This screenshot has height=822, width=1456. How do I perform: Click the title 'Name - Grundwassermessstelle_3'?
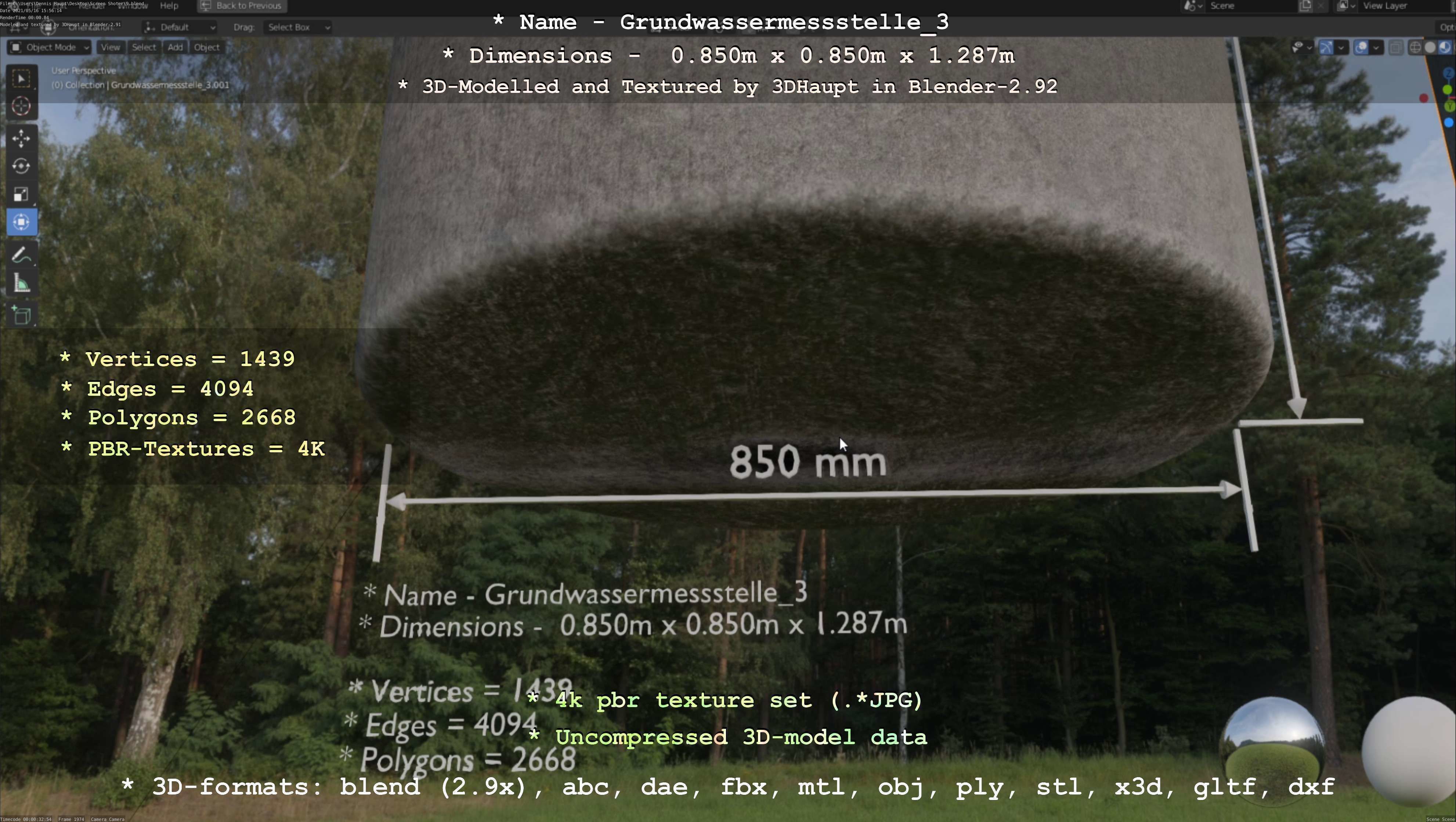(734, 22)
